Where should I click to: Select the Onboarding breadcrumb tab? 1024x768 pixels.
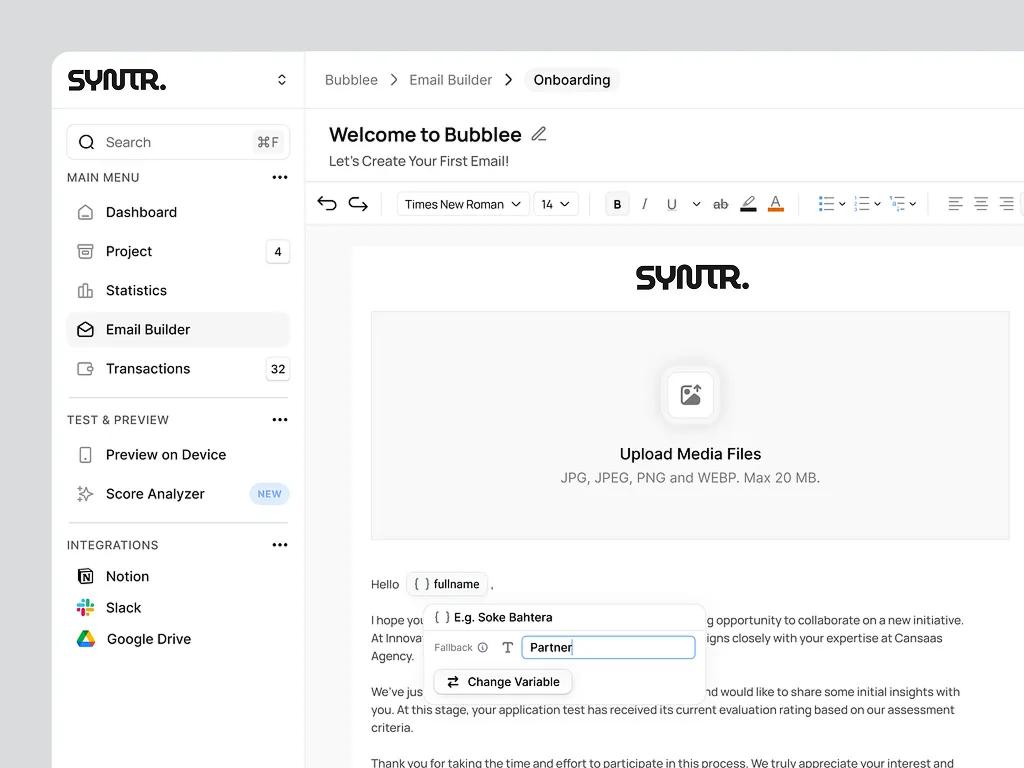[571, 79]
